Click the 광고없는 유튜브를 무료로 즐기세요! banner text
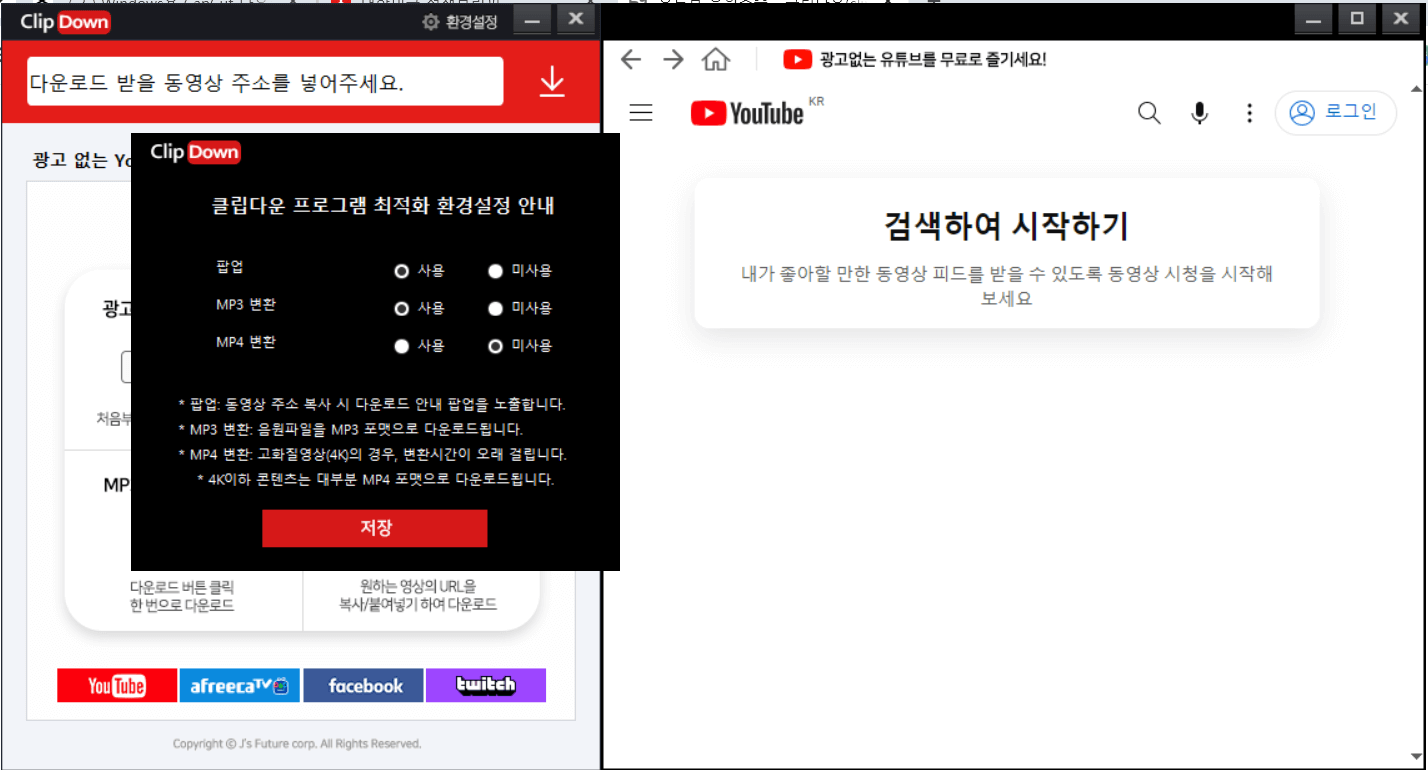The image size is (1428, 772). point(933,60)
